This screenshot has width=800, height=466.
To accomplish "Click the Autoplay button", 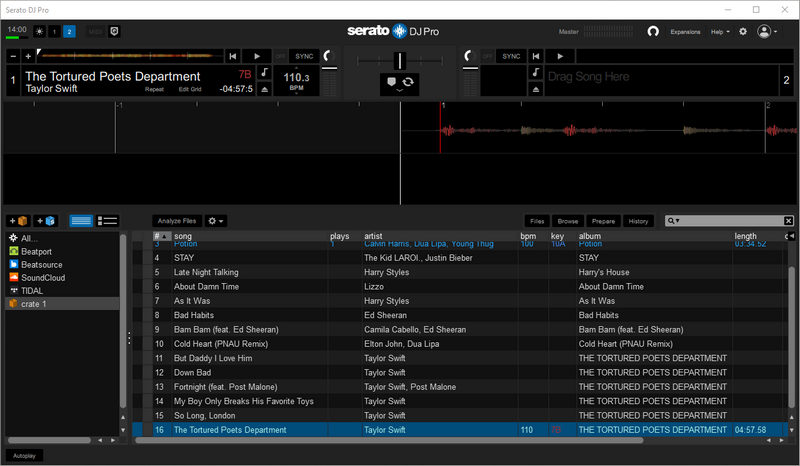I will coord(22,455).
